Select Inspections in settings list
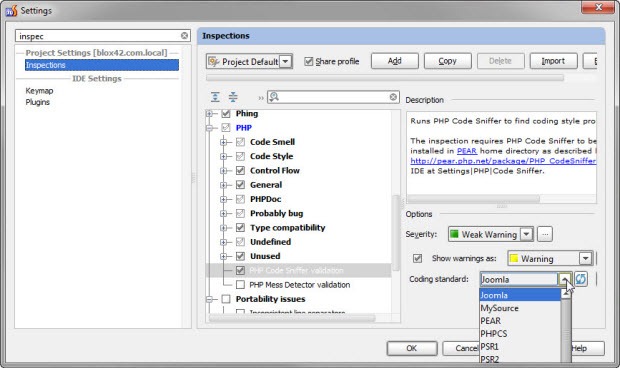620x368 pixels. point(102,65)
